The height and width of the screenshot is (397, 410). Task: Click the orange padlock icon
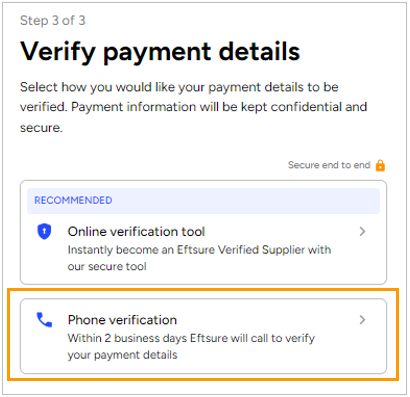(380, 165)
